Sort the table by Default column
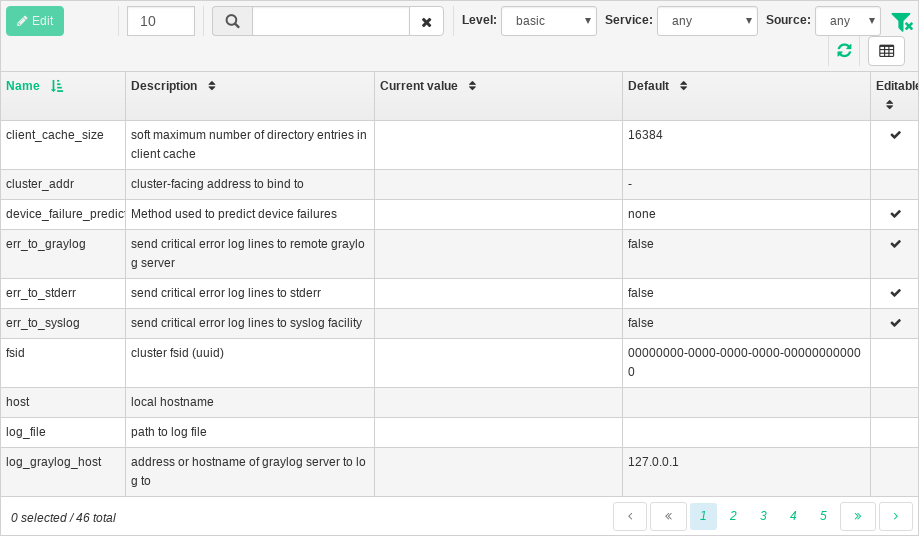919x536 pixels. 683,86
